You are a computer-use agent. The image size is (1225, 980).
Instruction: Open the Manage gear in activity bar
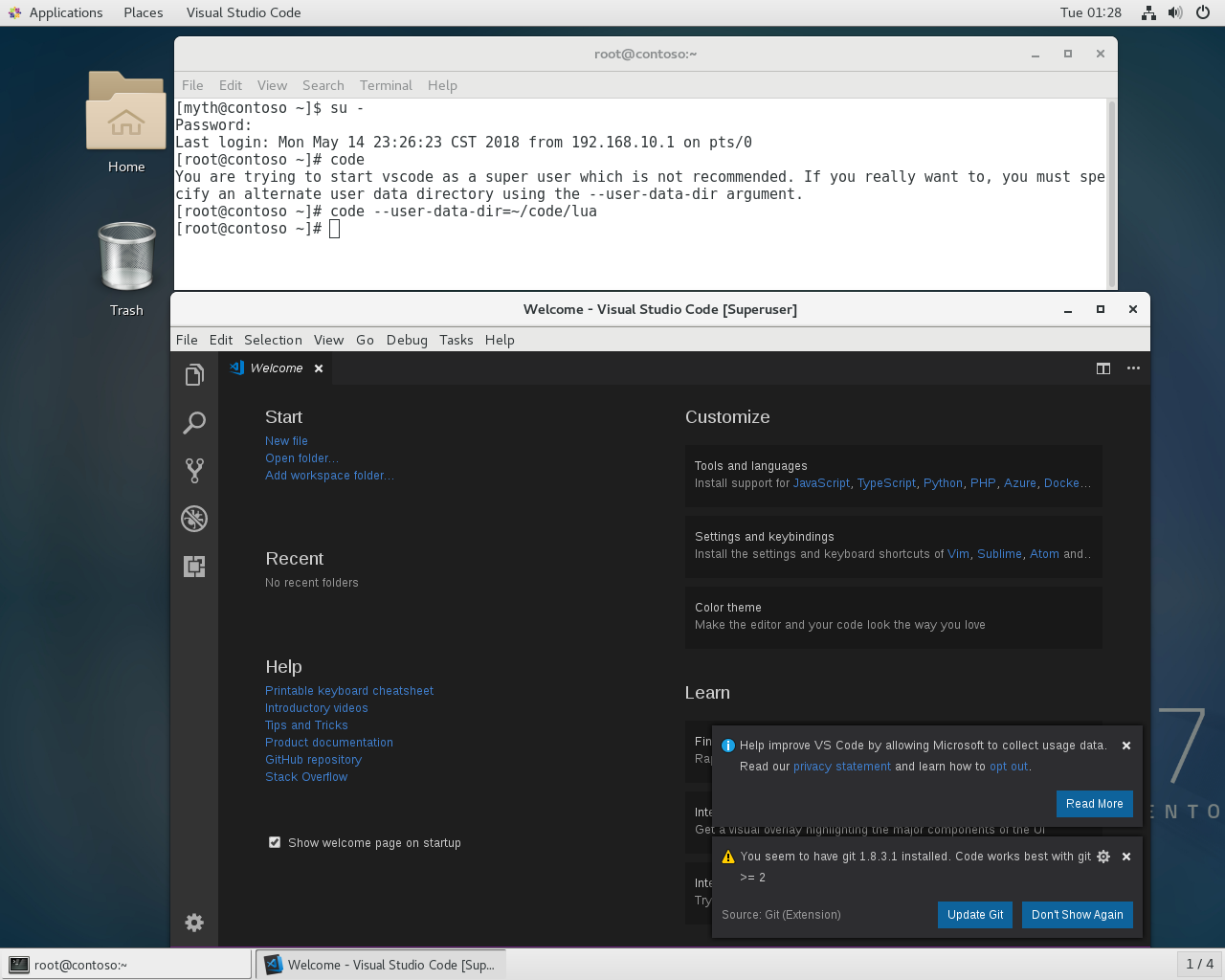(x=194, y=923)
